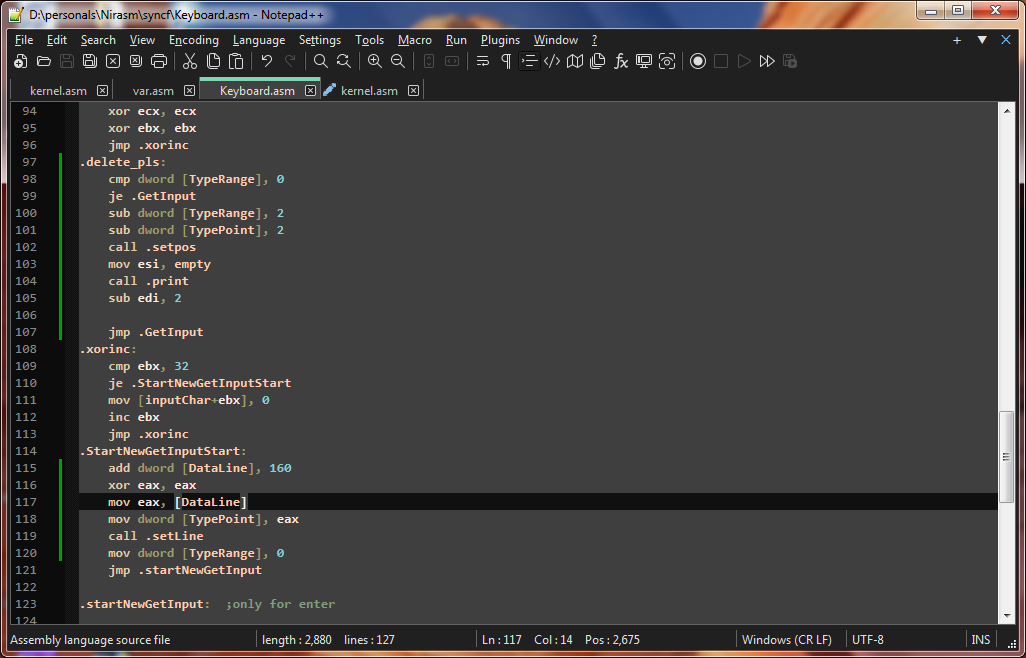Create a new file with the New icon

pos(21,61)
